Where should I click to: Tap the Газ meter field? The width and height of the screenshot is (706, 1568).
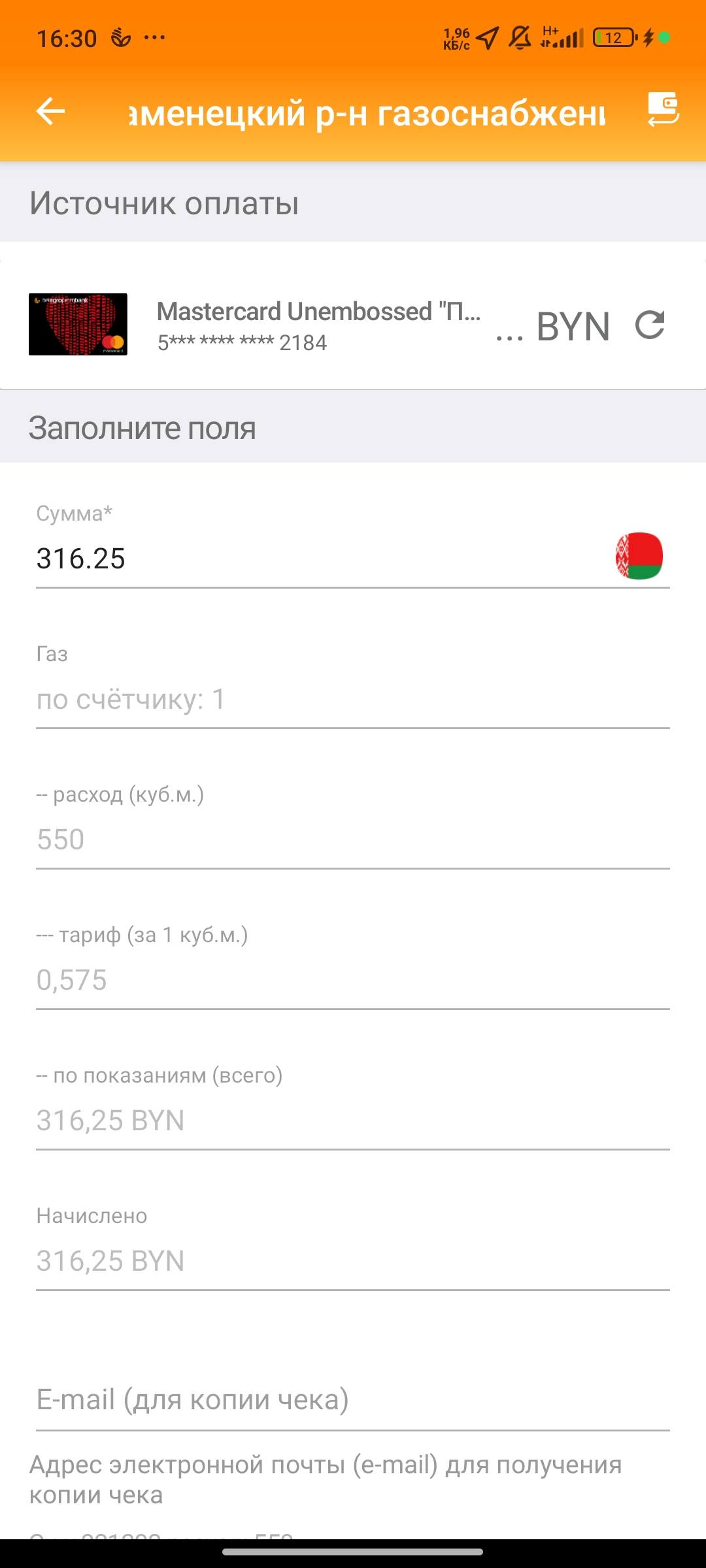(353, 700)
